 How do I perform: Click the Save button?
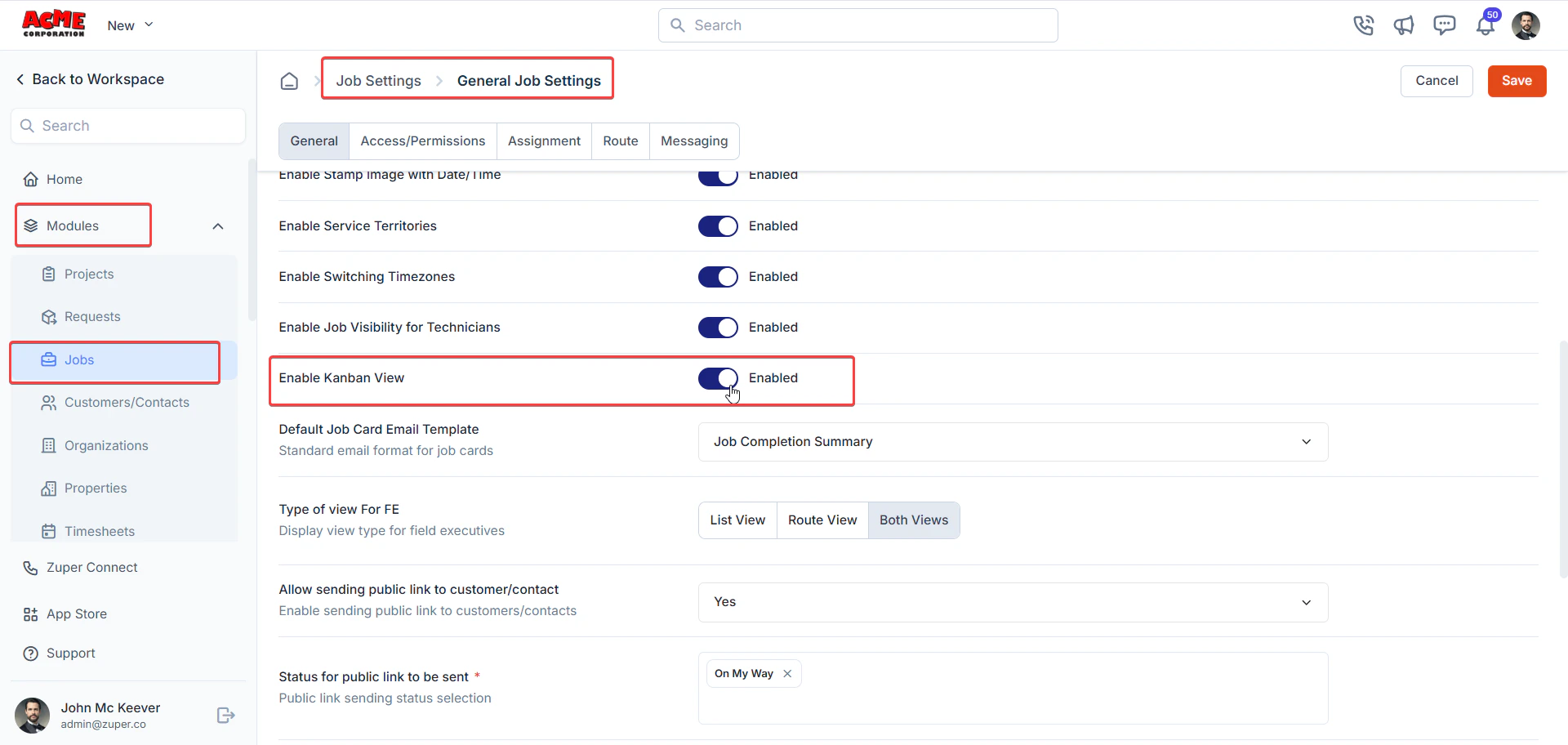pos(1517,81)
